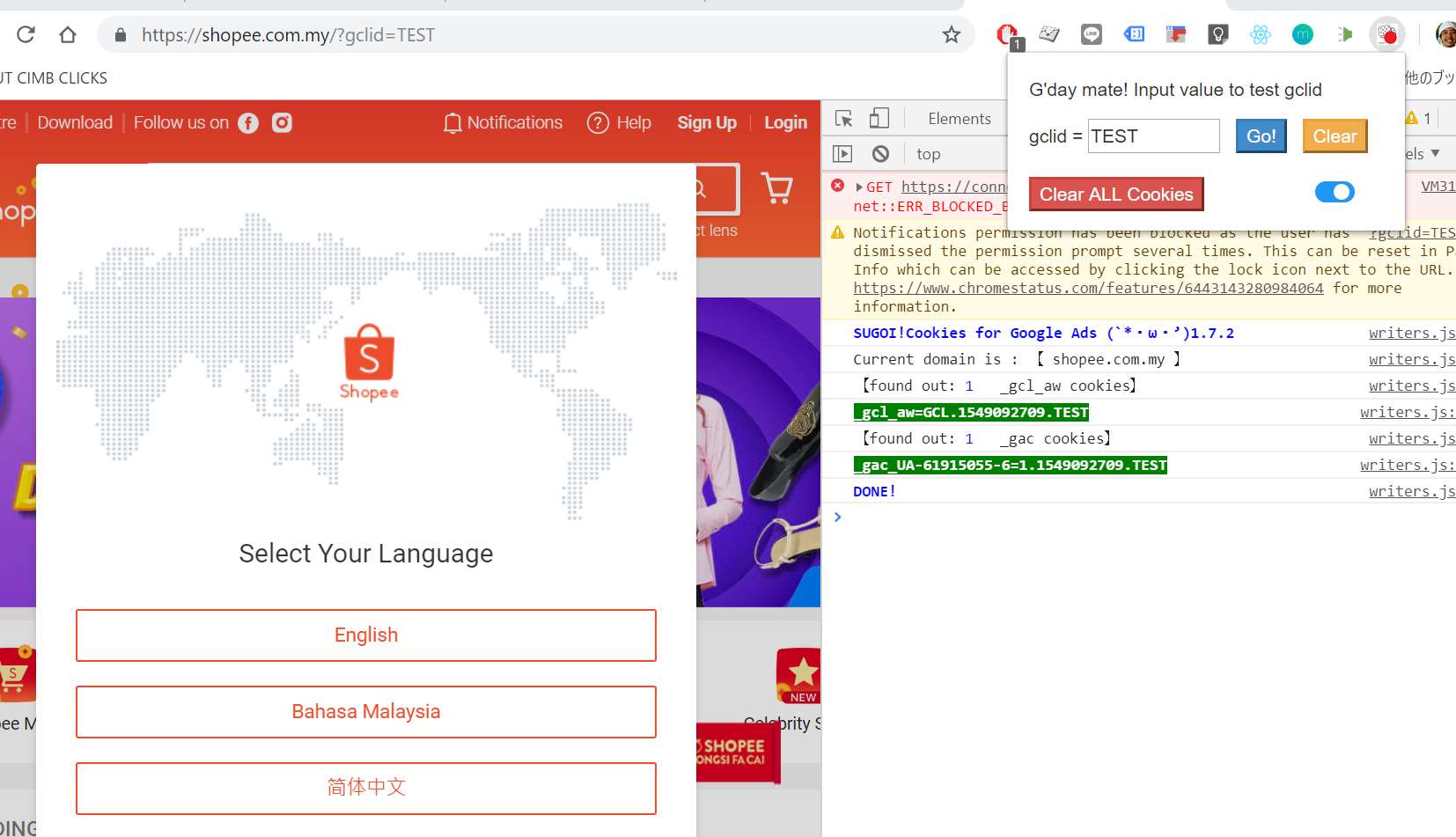Go to the browser home page icon
The width and height of the screenshot is (1456, 837).
click(x=68, y=34)
